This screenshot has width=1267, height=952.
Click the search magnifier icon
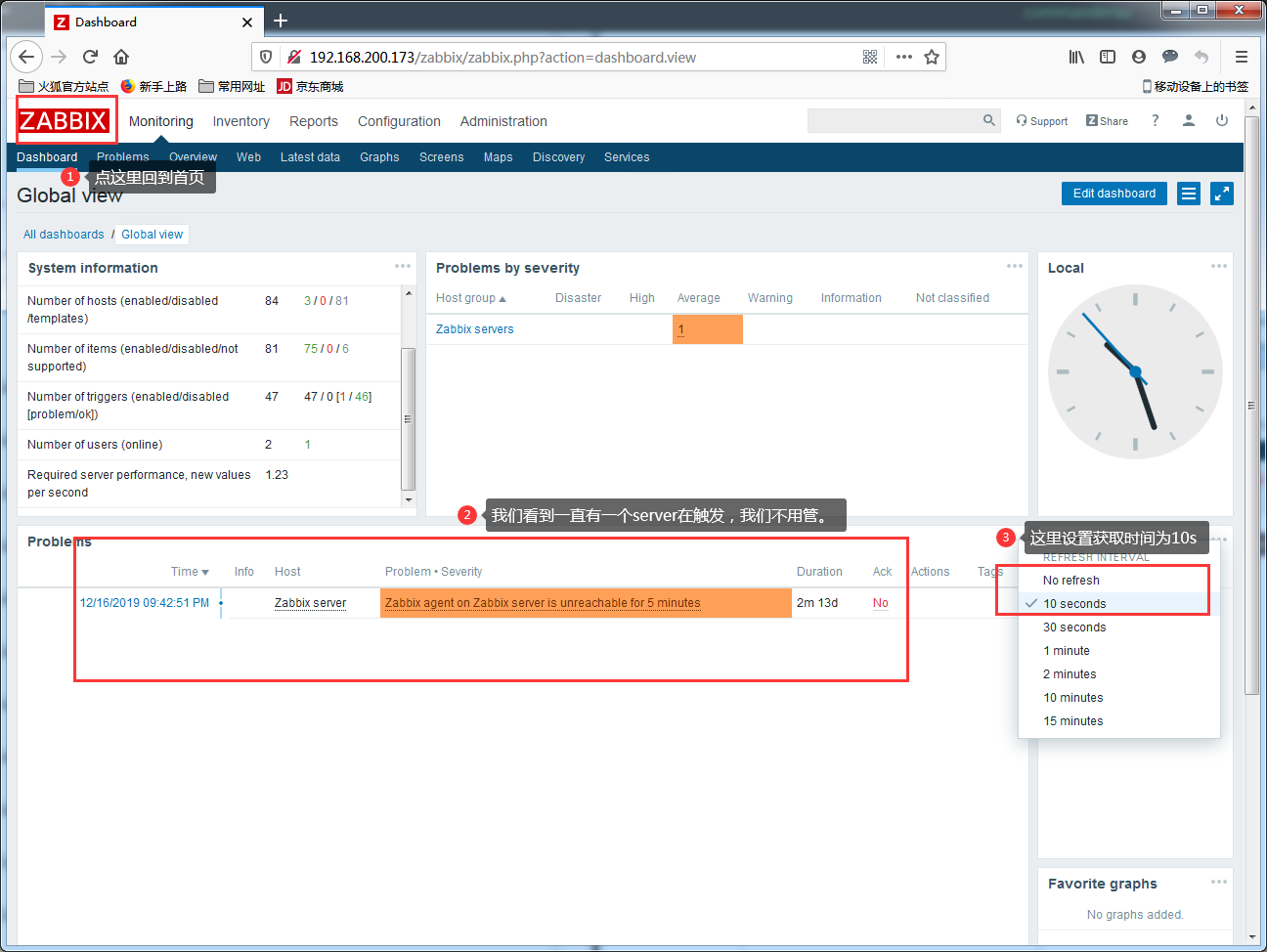click(x=989, y=120)
